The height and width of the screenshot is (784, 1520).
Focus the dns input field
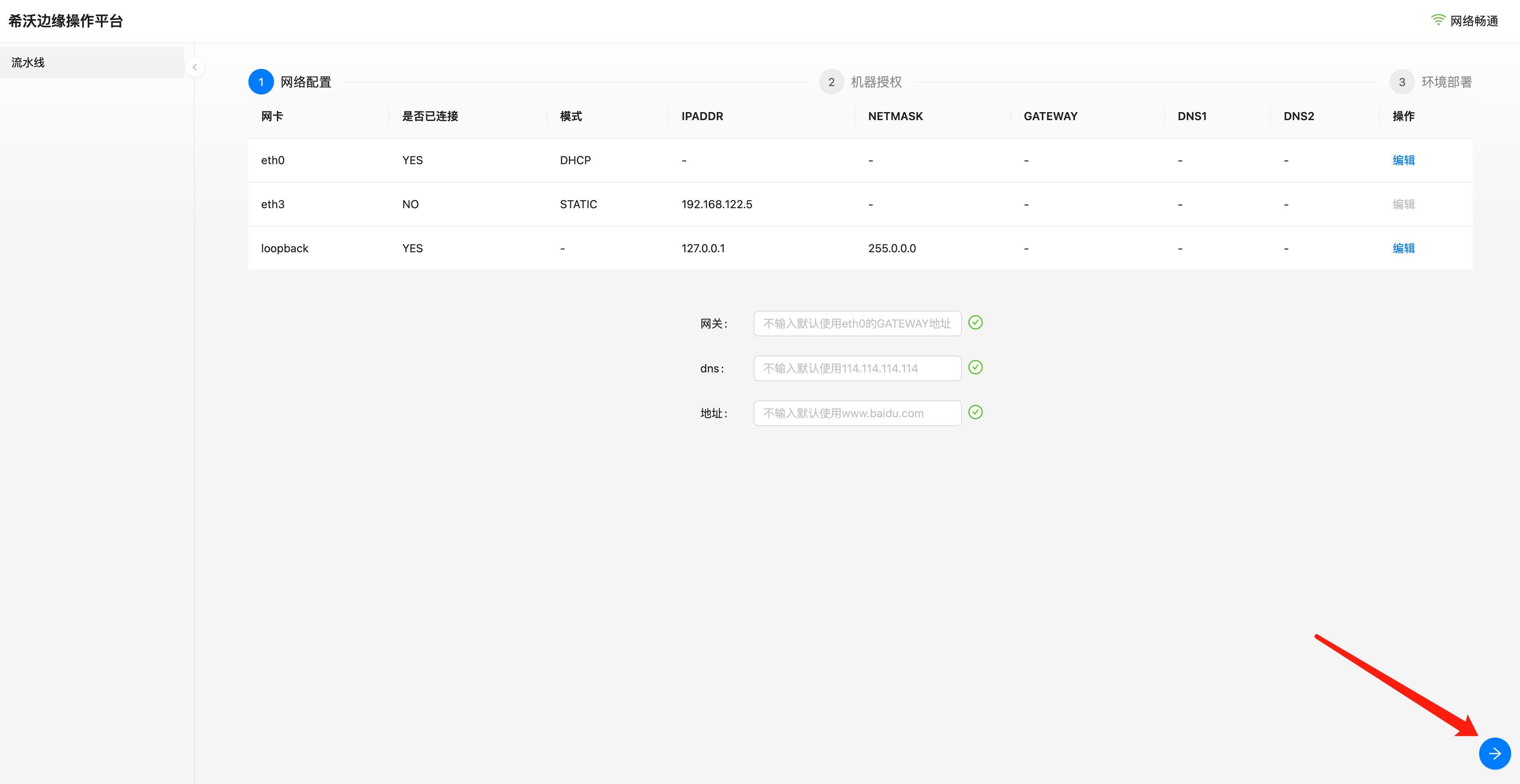pyautogui.click(x=857, y=368)
